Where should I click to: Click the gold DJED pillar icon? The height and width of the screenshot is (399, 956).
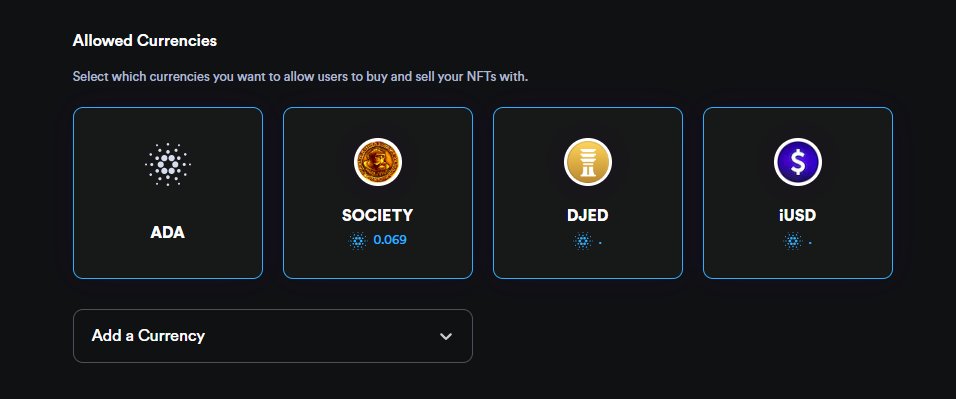588,162
